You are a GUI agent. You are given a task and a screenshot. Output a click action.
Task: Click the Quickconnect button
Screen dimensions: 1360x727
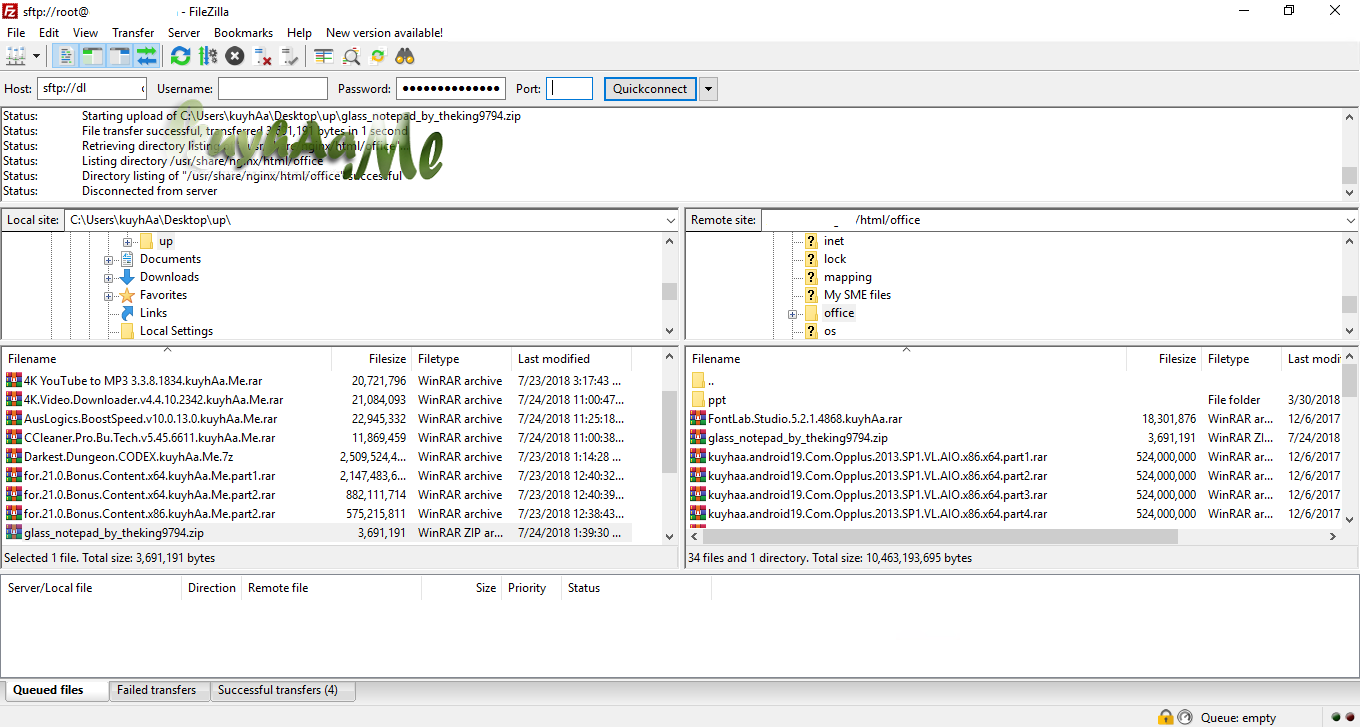tap(650, 89)
